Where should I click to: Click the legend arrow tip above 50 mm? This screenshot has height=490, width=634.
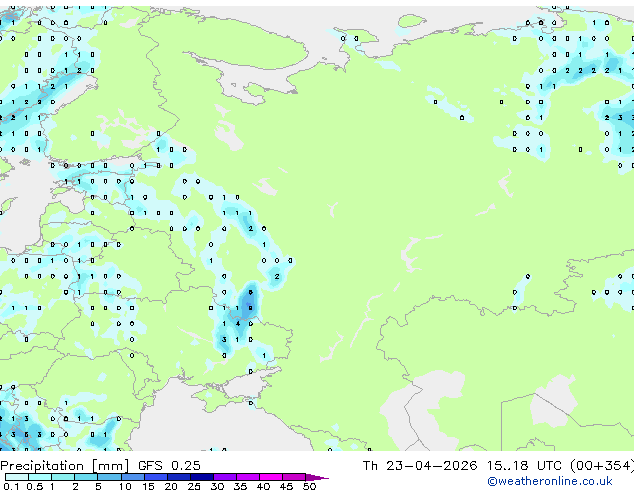click(317, 477)
